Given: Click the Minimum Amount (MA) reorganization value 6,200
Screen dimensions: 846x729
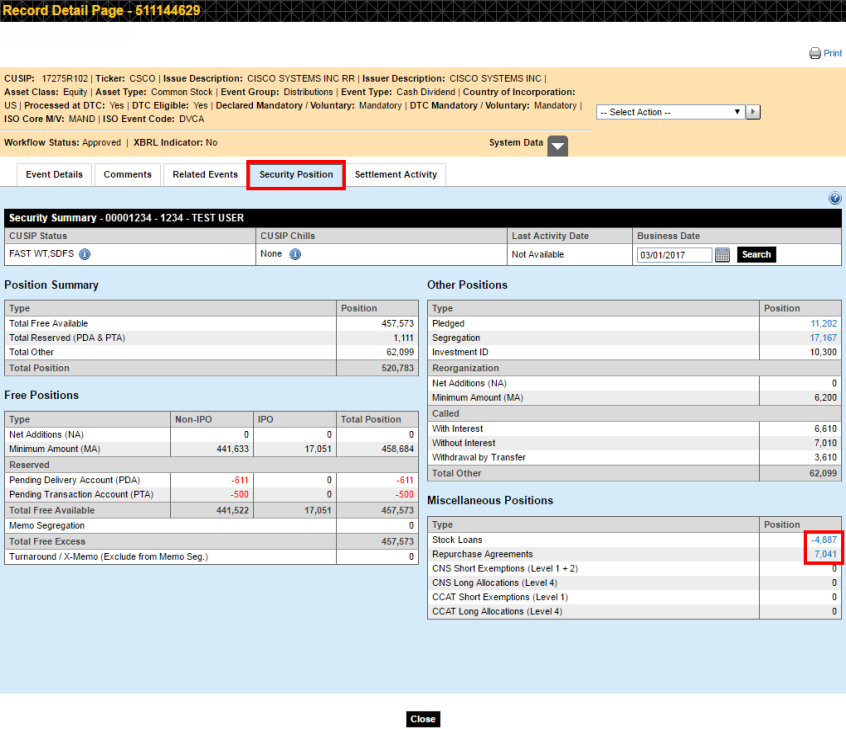Looking at the screenshot, I should [x=825, y=398].
